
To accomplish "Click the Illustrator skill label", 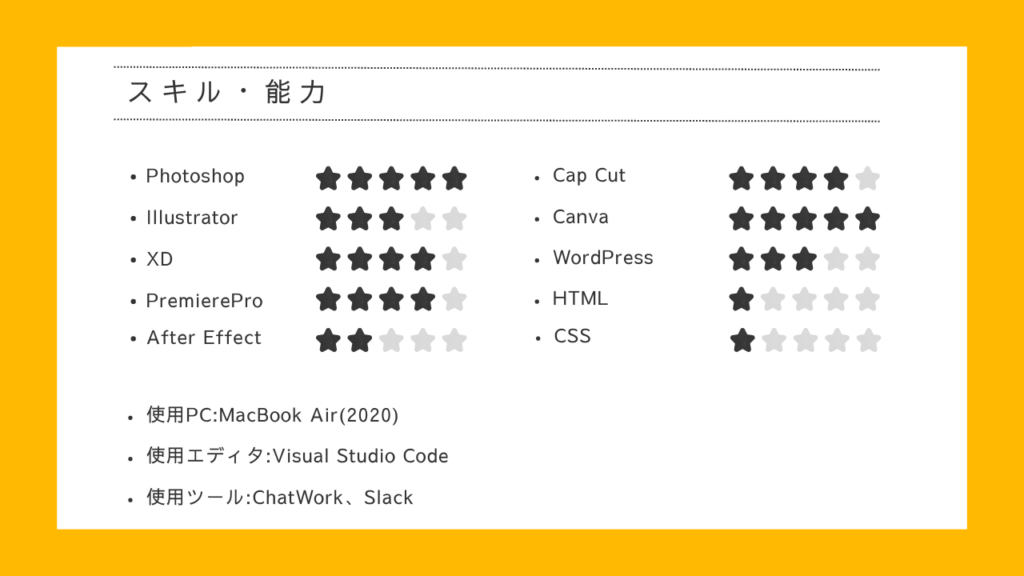I will pos(192,218).
